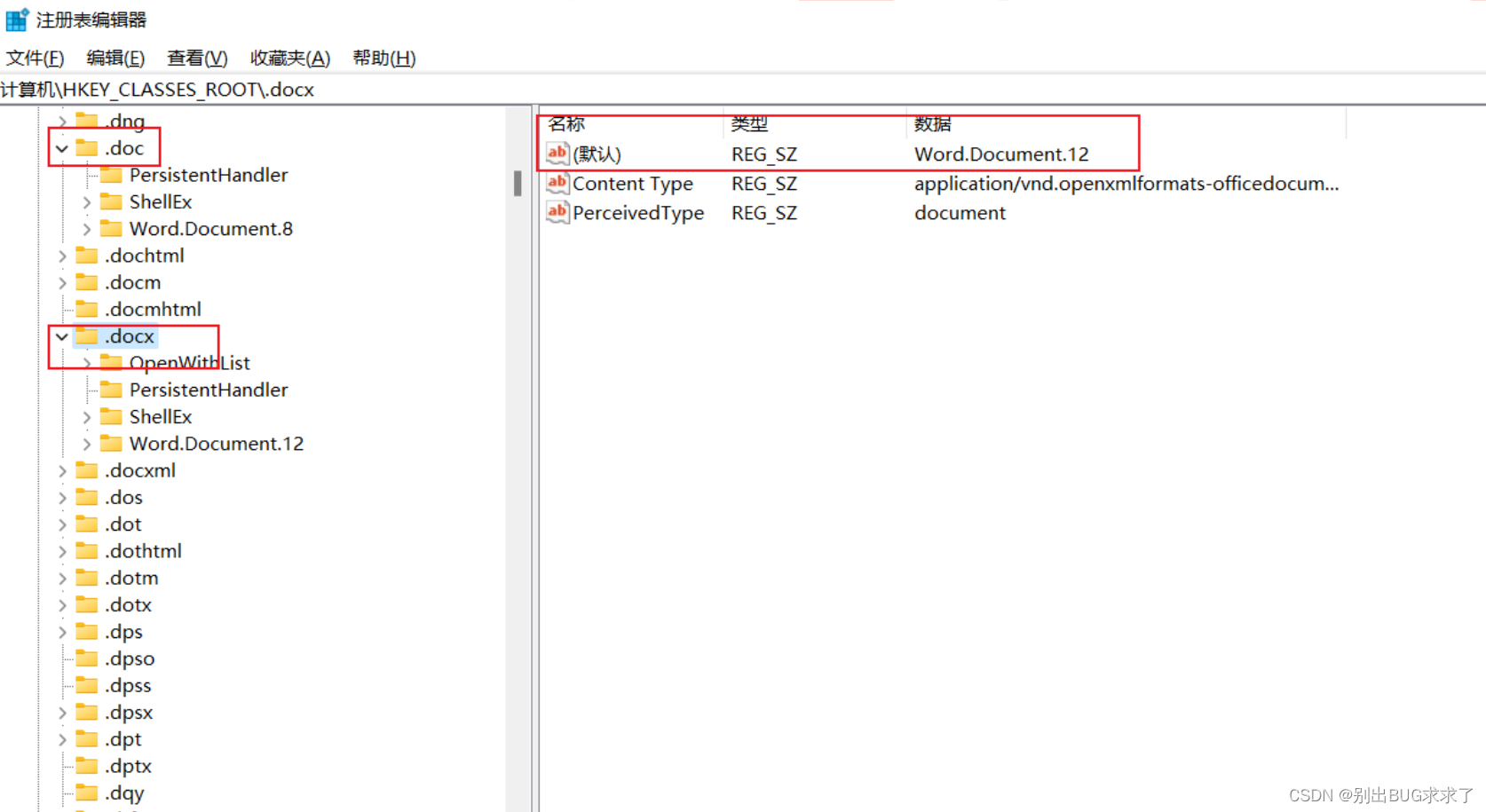Image resolution: width=1486 pixels, height=812 pixels.
Task: Select the (默认) value name
Action: pyautogui.click(x=597, y=154)
